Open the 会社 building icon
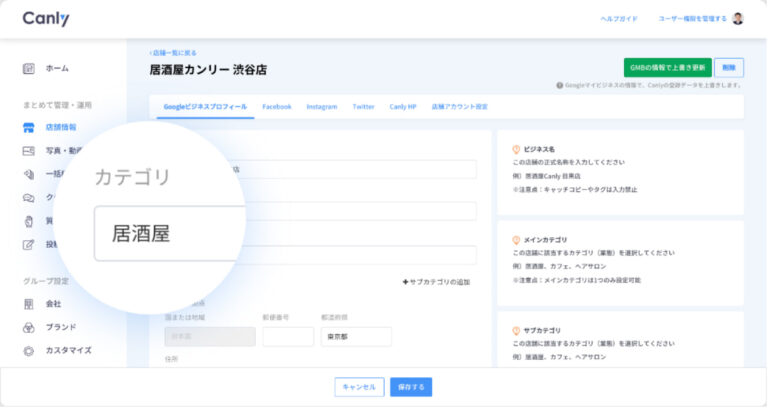Image resolution: width=768 pixels, height=408 pixels. click(x=29, y=303)
